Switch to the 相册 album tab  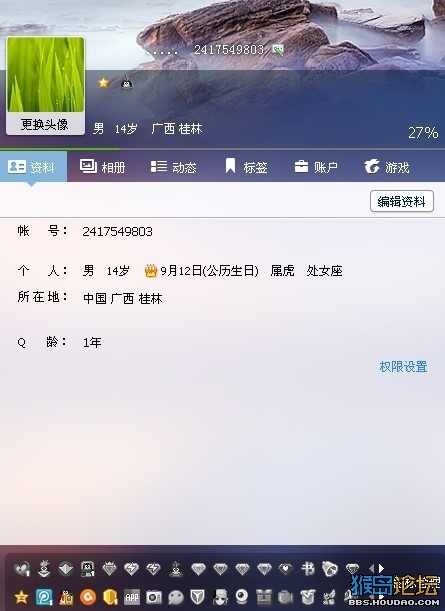(103, 167)
